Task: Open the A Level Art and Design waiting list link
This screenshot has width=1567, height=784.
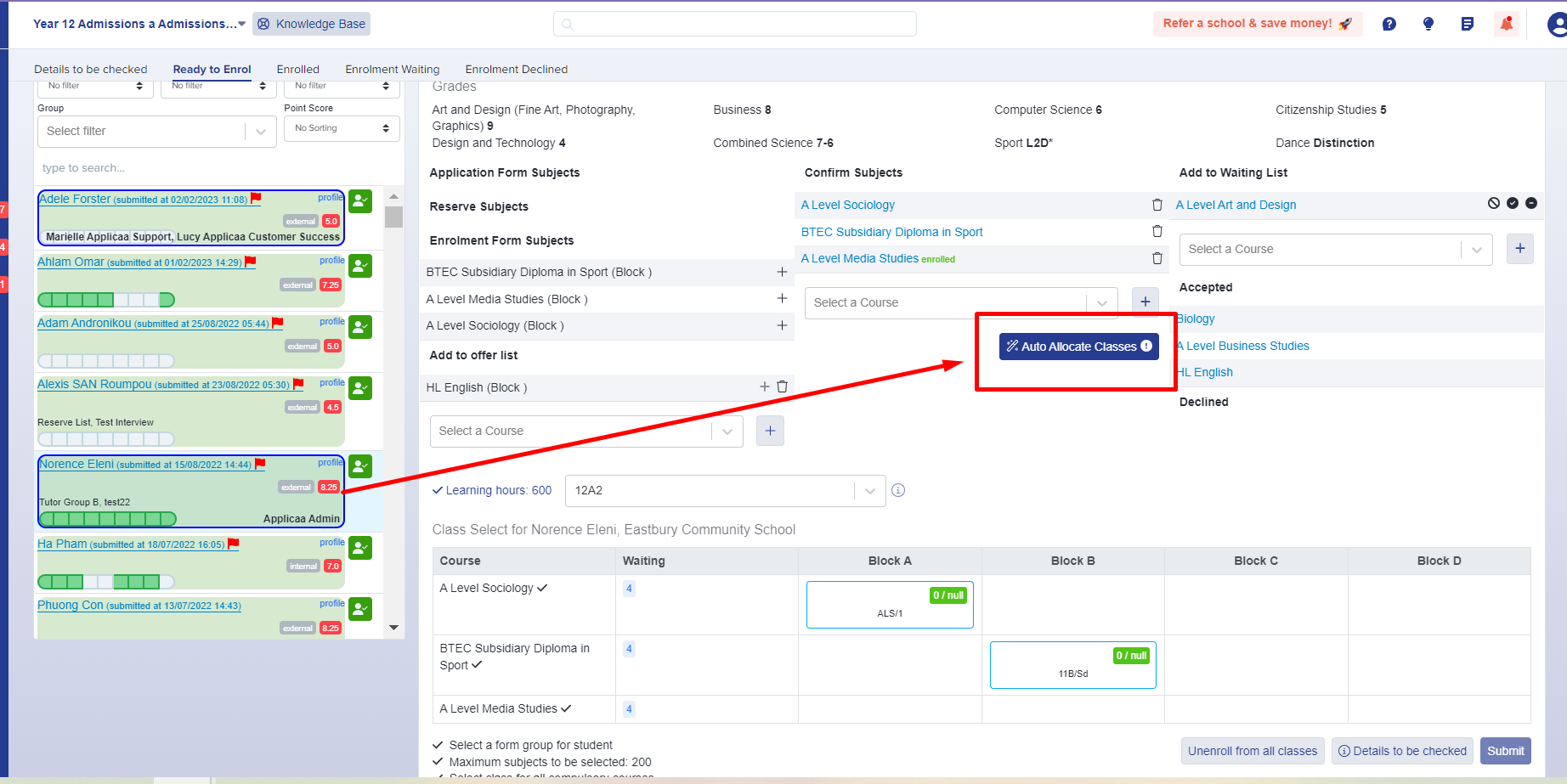Action: pos(1236,205)
